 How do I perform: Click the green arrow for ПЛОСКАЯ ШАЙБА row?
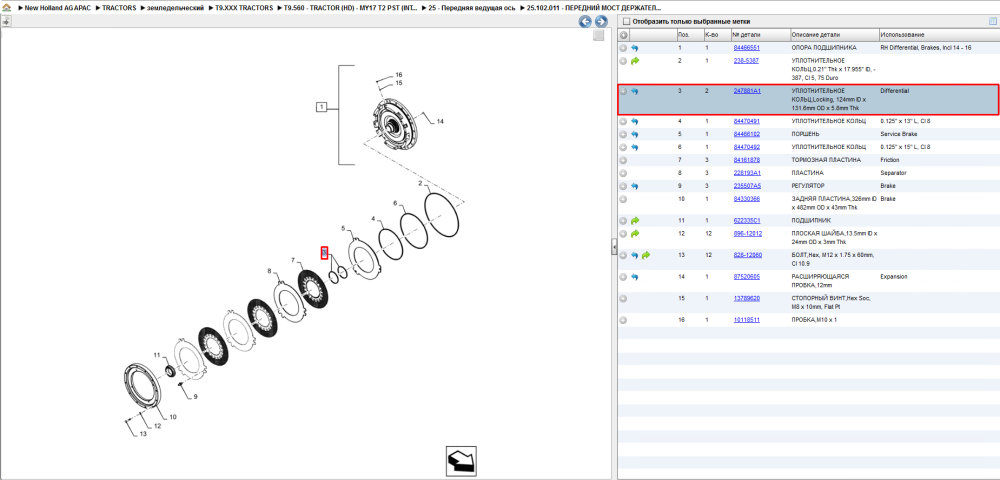(x=635, y=234)
